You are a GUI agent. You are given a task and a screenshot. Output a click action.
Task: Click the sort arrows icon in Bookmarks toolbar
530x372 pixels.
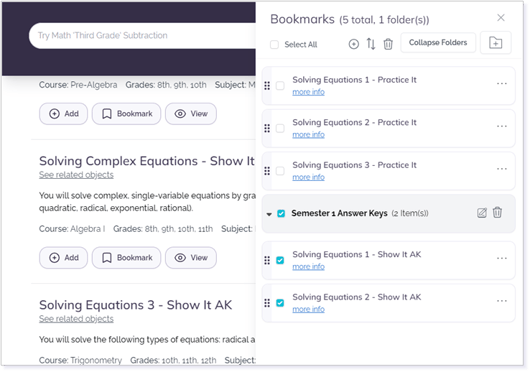(x=371, y=44)
